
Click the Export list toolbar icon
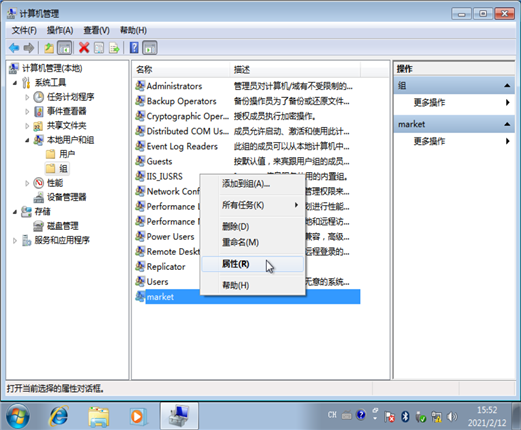114,48
